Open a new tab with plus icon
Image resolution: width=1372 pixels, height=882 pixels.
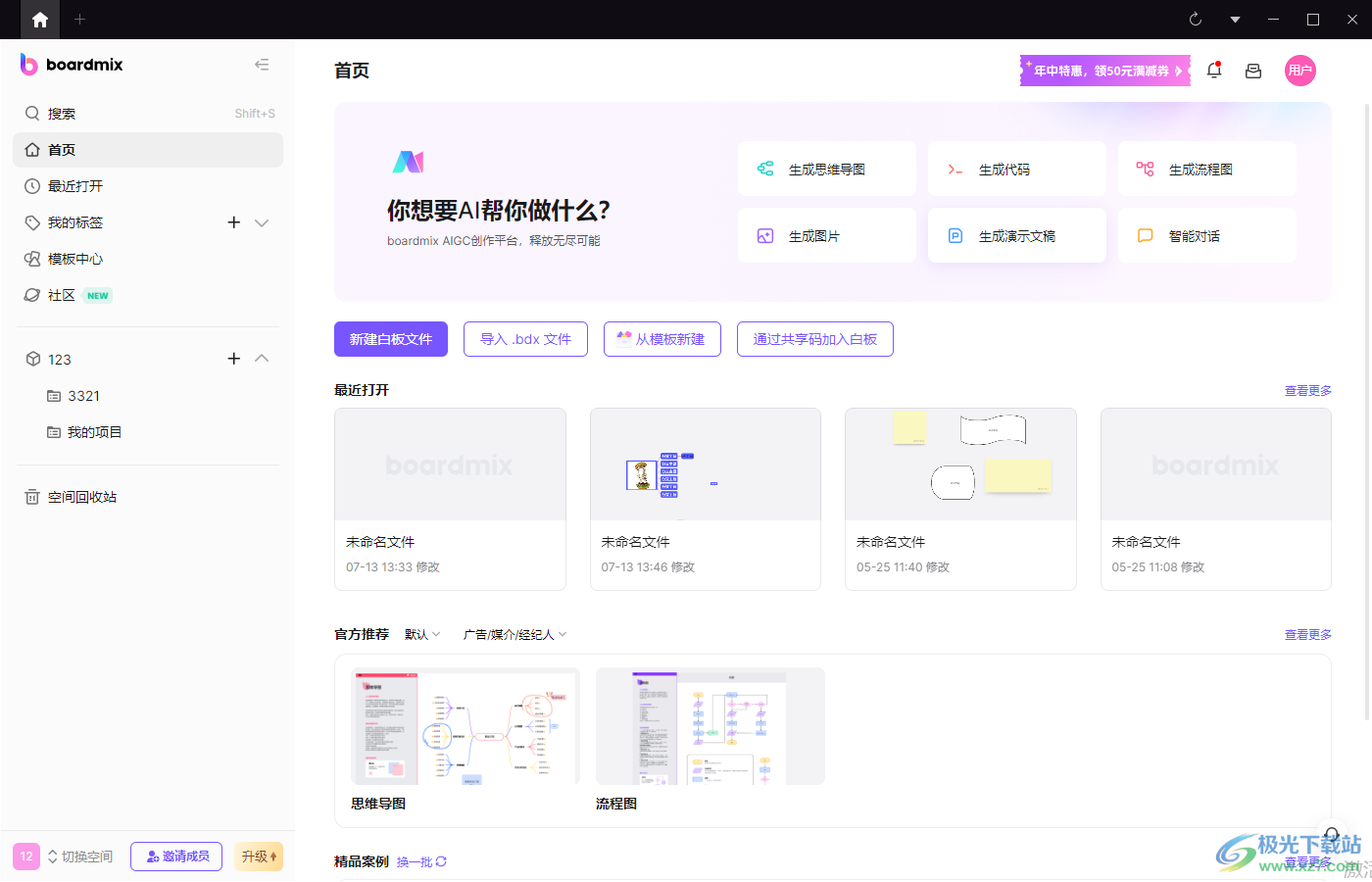pos(80,20)
